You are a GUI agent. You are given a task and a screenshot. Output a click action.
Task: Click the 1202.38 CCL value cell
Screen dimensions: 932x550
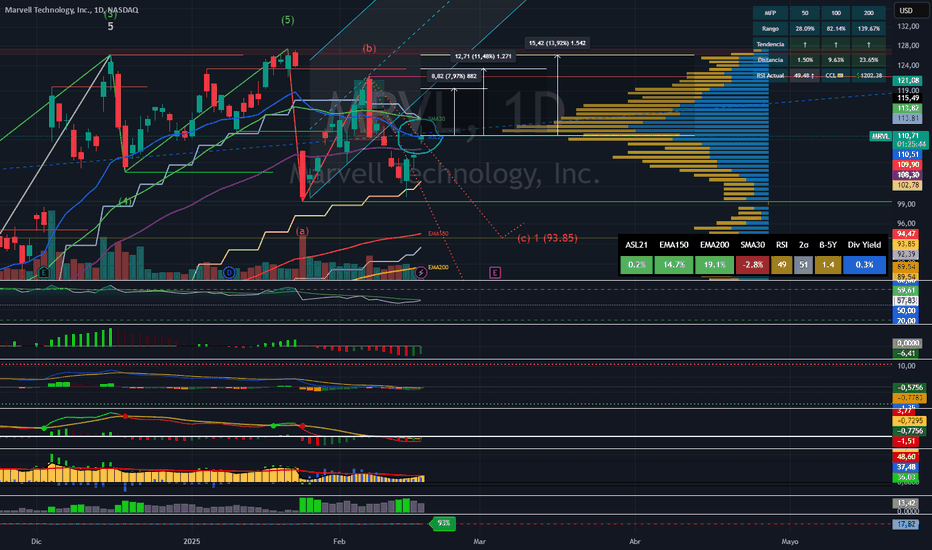point(868,76)
